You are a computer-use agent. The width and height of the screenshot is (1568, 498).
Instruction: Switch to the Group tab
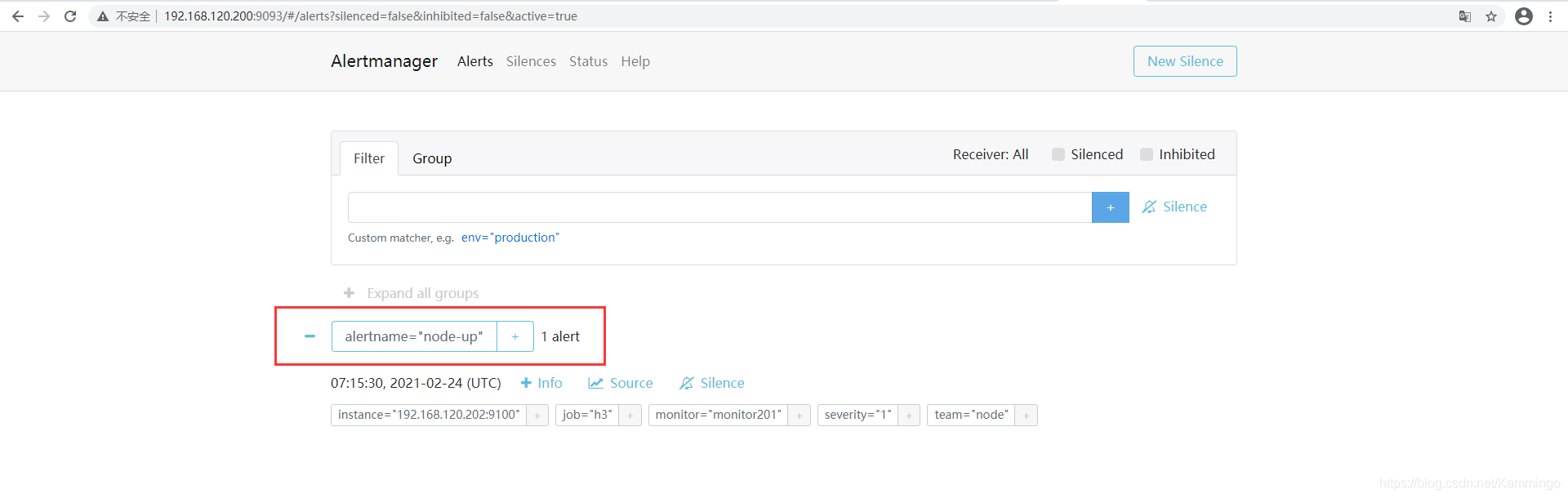(x=432, y=158)
